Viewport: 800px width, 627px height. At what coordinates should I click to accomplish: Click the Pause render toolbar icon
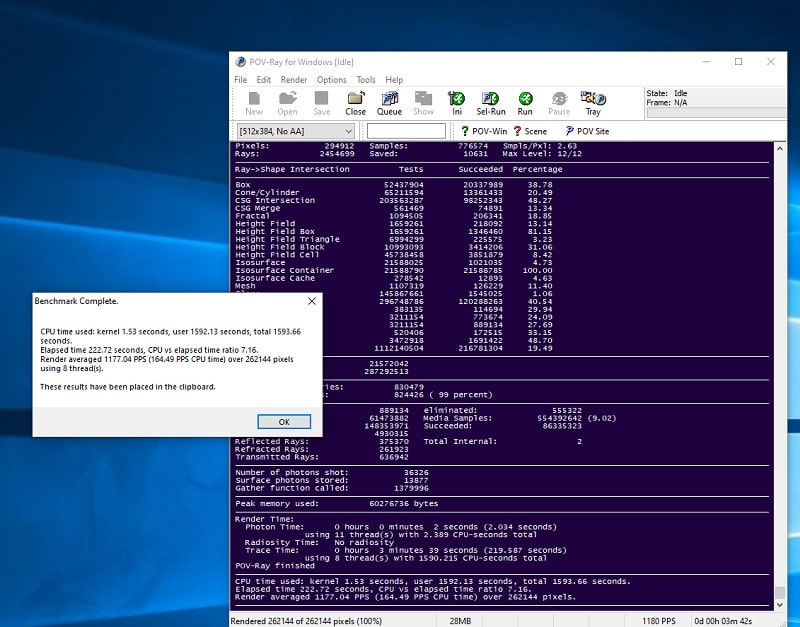(559, 104)
